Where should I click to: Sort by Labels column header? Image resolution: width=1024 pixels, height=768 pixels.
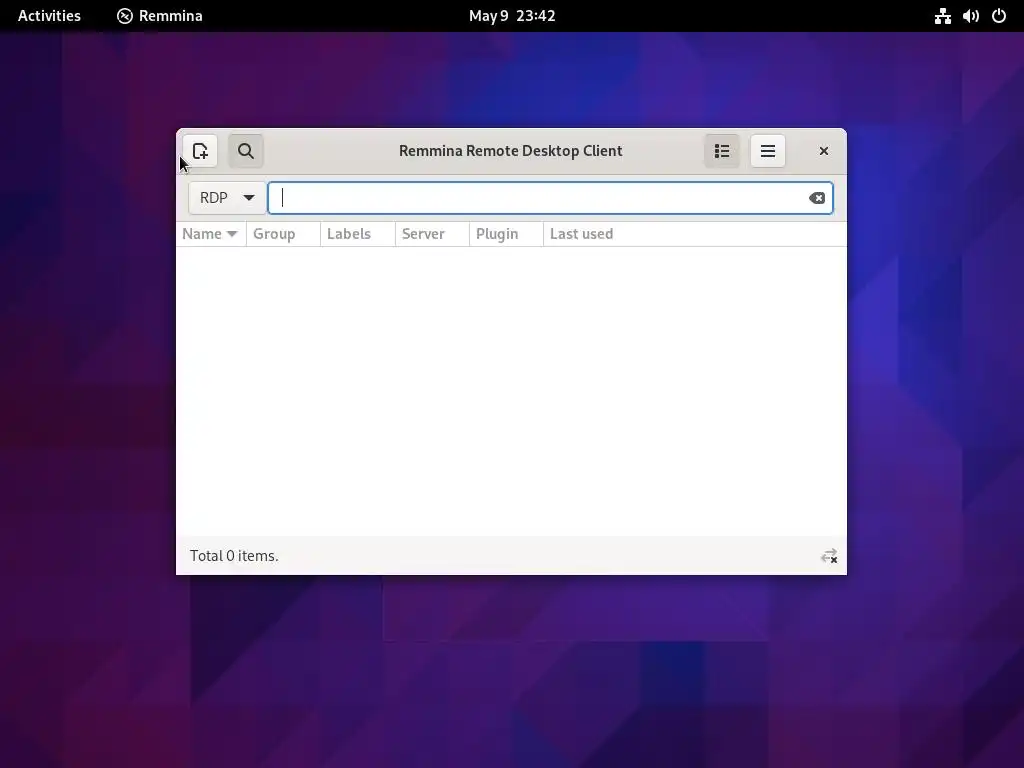(x=357, y=234)
